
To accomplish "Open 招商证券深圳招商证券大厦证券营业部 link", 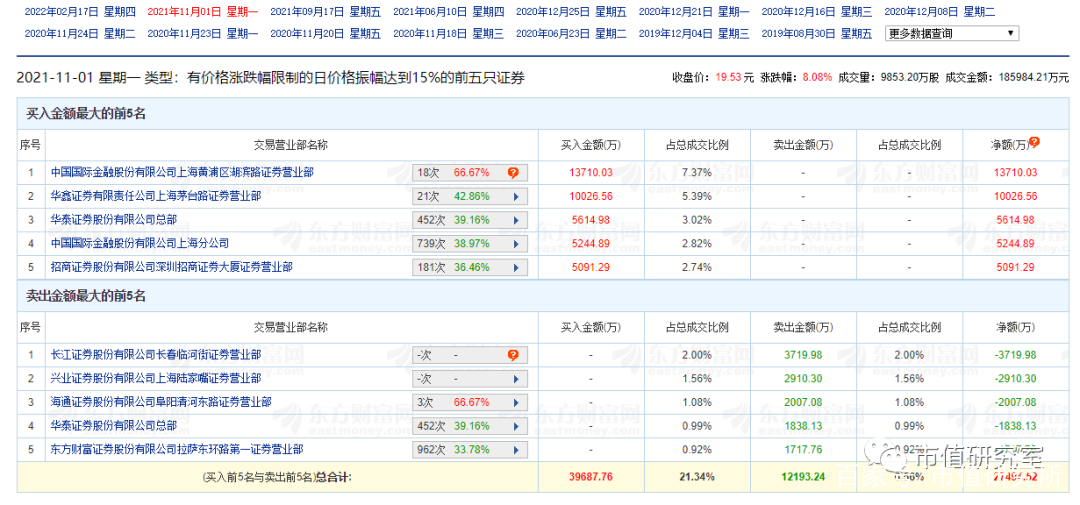I will coord(172,267).
